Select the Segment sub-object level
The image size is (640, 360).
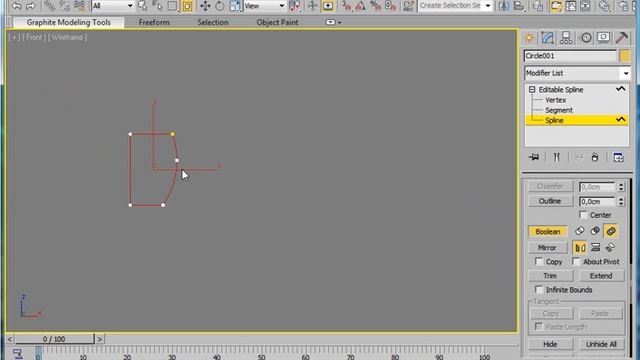[559, 110]
